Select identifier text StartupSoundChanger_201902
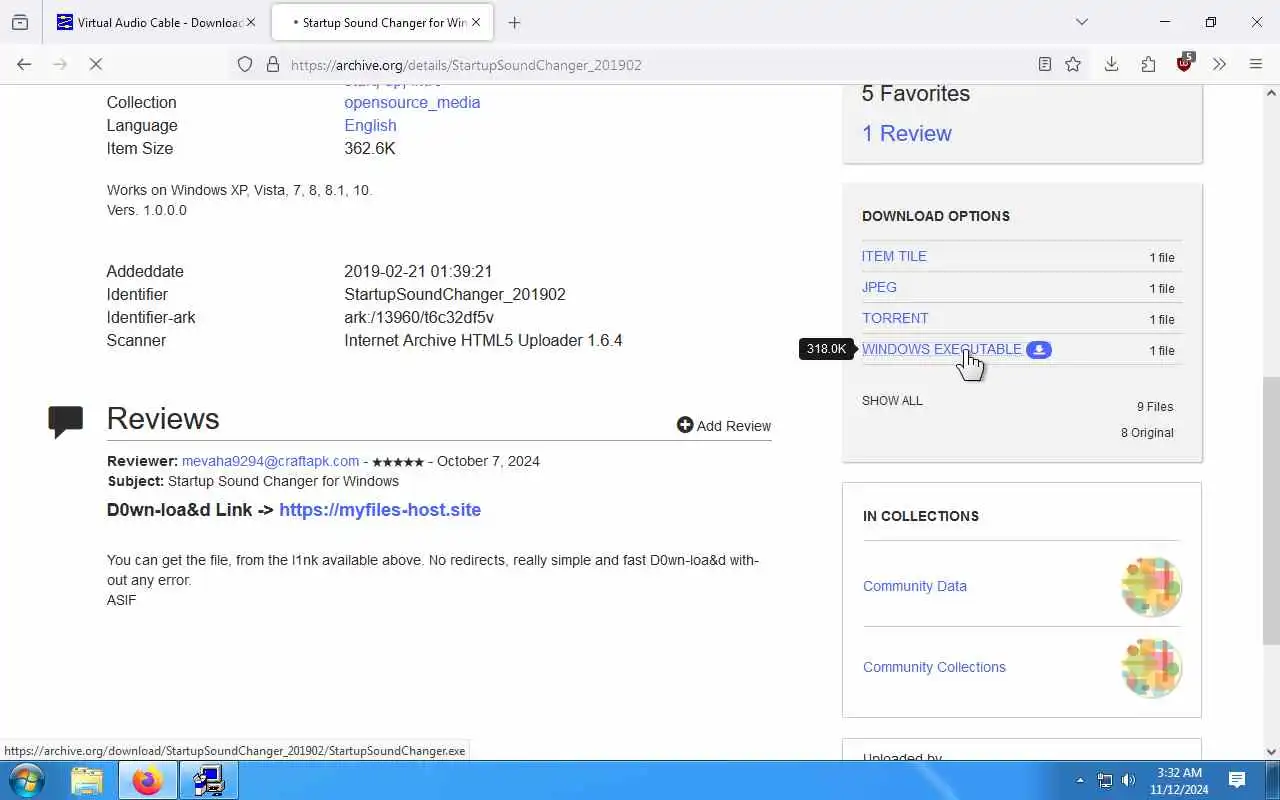 pyautogui.click(x=455, y=294)
